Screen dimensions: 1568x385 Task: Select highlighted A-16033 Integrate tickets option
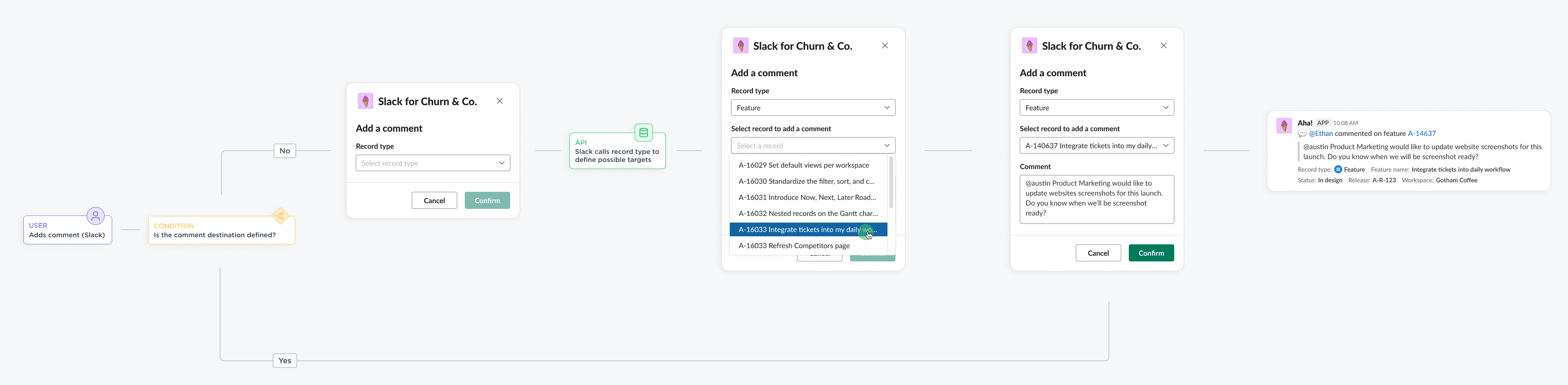(808, 230)
